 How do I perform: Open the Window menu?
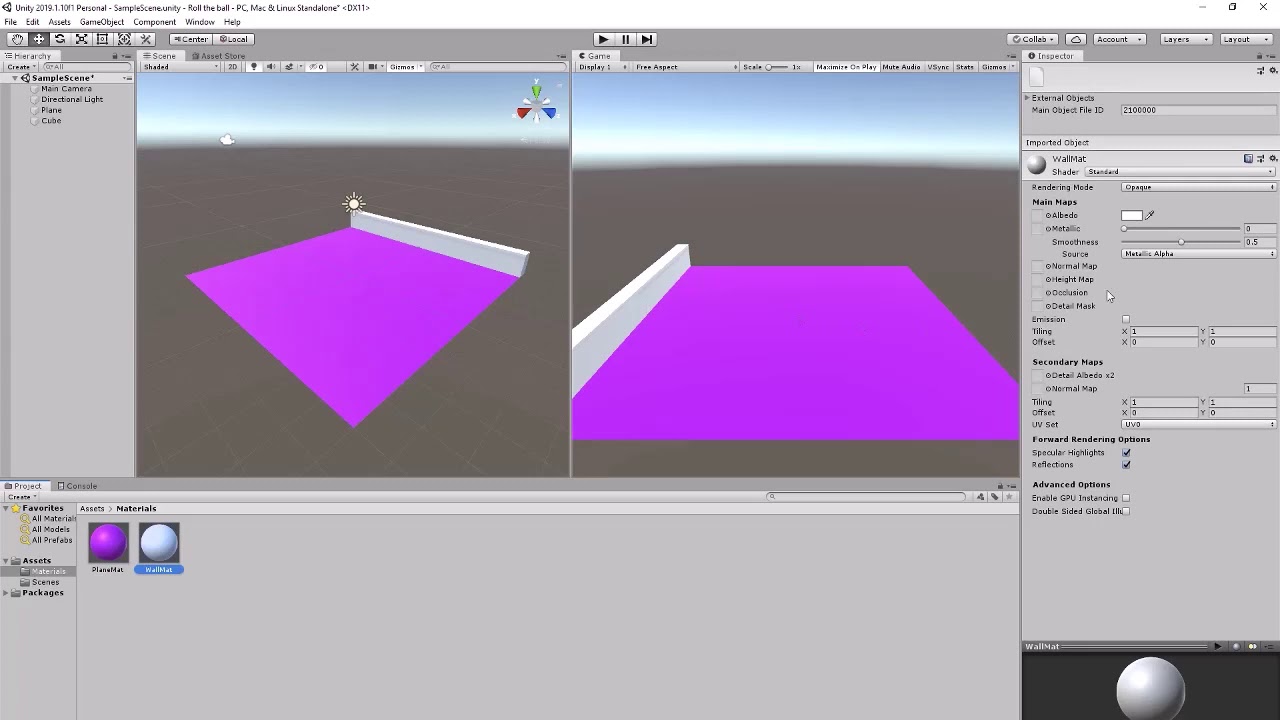click(199, 22)
